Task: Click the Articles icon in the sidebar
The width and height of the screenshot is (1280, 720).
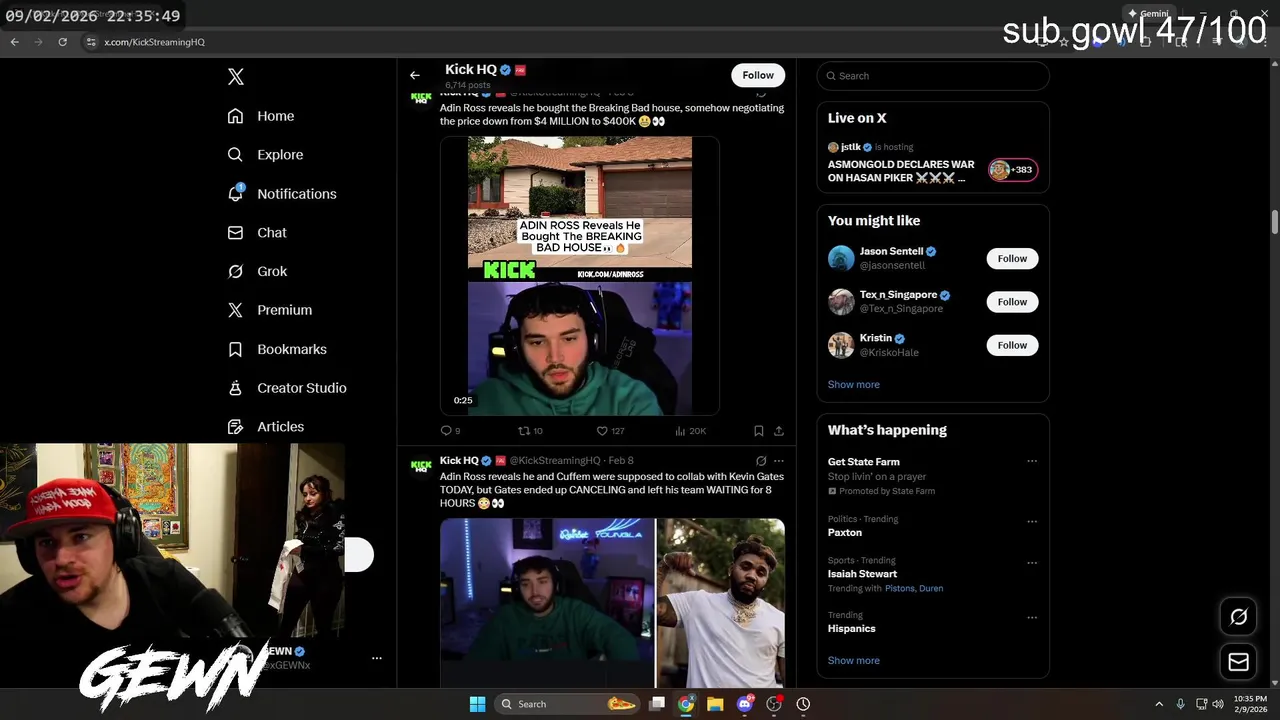Action: (235, 427)
